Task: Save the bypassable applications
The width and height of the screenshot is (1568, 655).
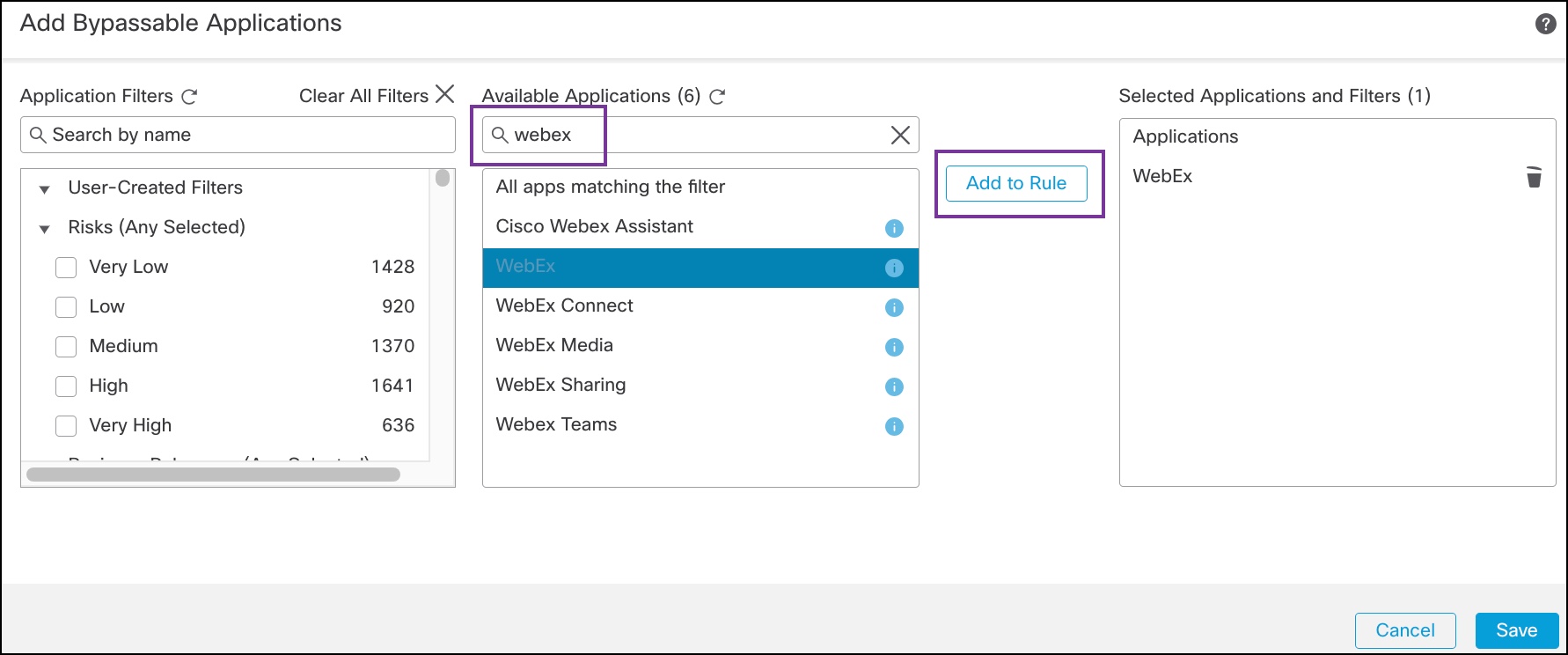Action: point(1516,630)
